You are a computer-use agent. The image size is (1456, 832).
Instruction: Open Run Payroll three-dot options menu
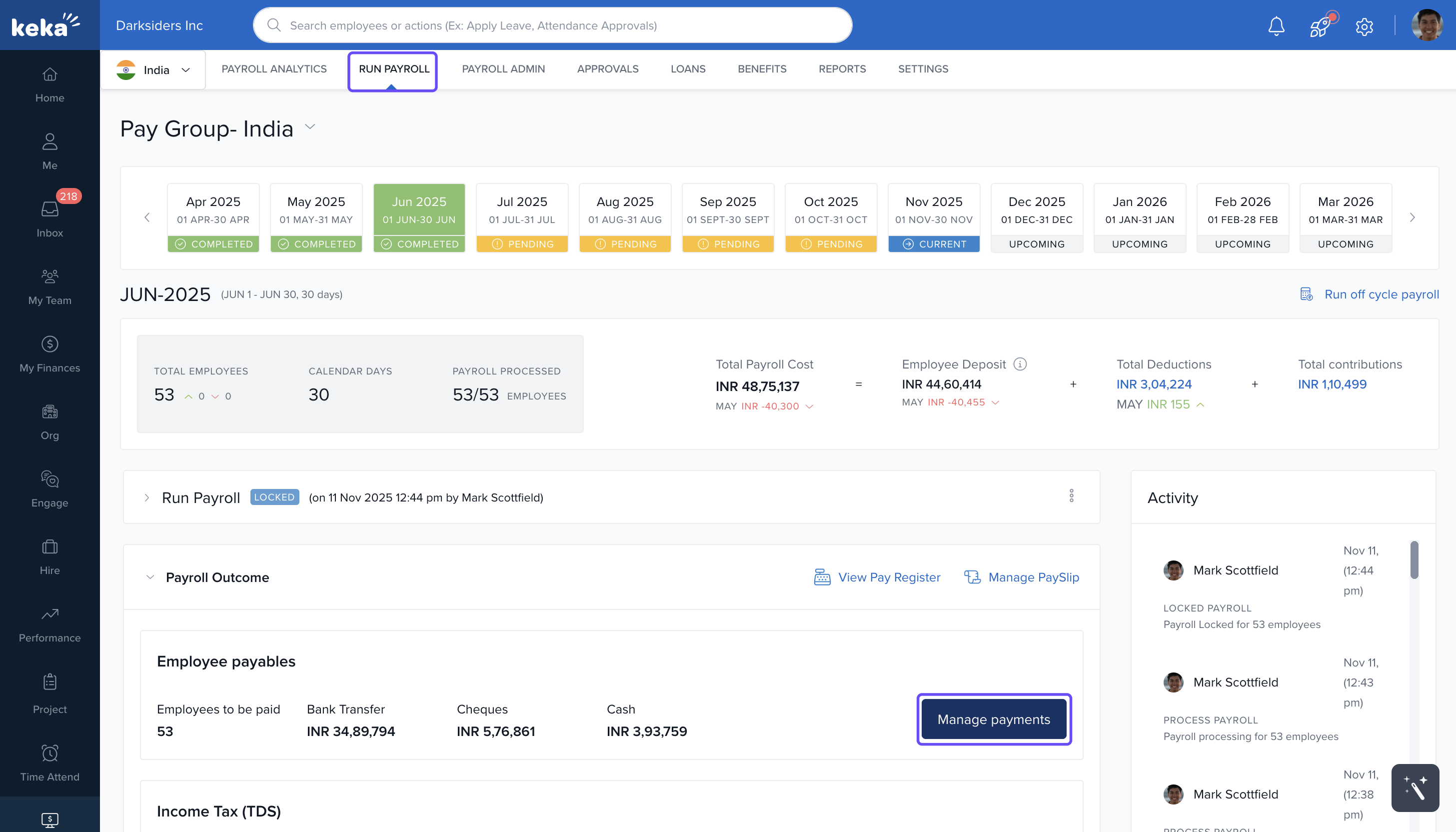[x=1071, y=496]
